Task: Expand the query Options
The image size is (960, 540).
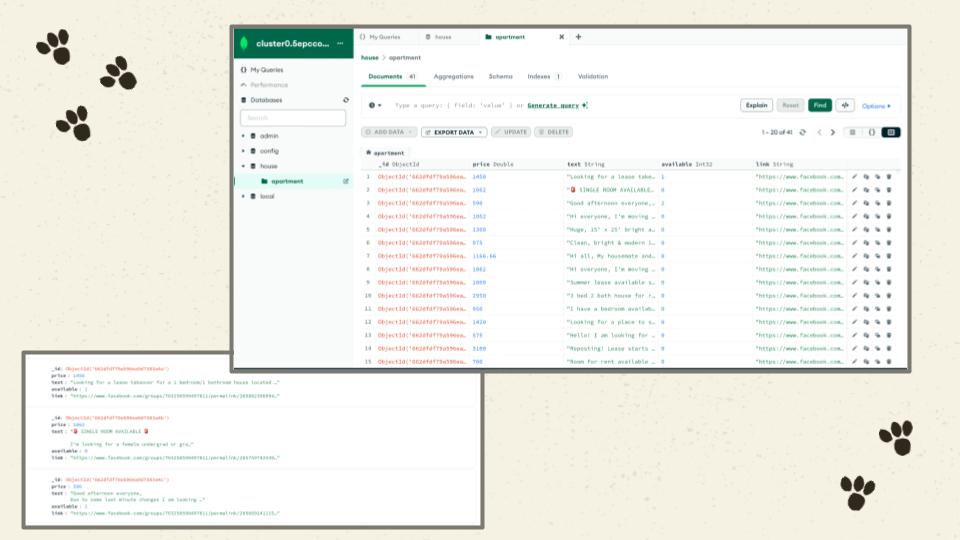Action: pyautogui.click(x=876, y=106)
